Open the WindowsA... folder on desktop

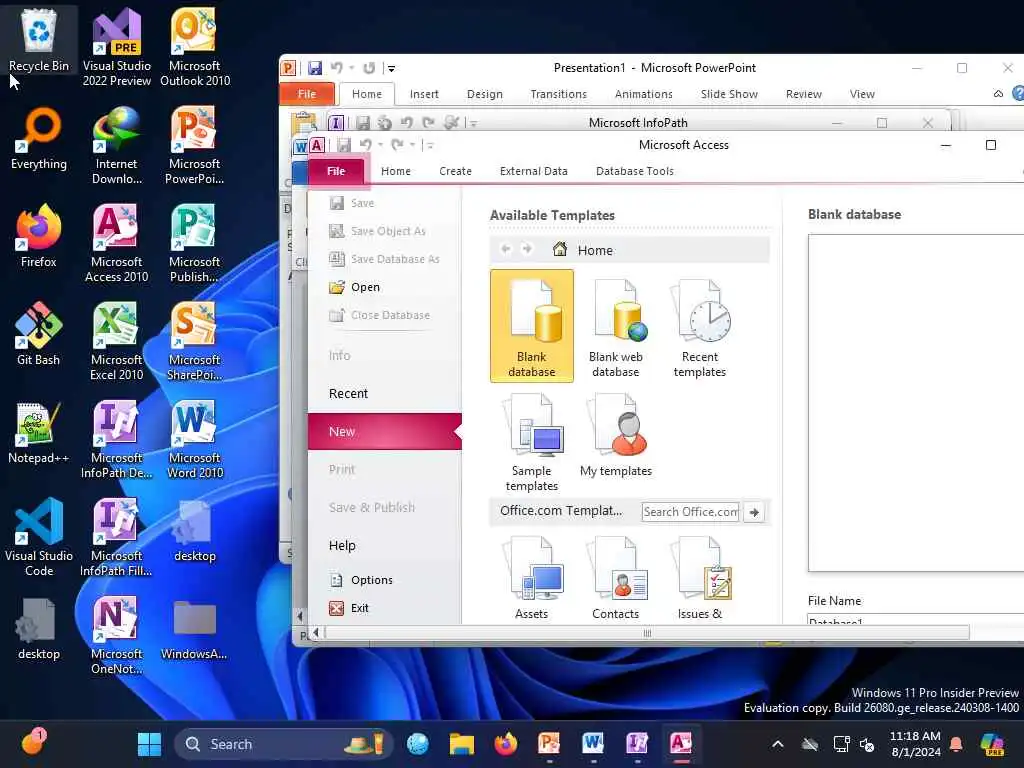click(195, 628)
